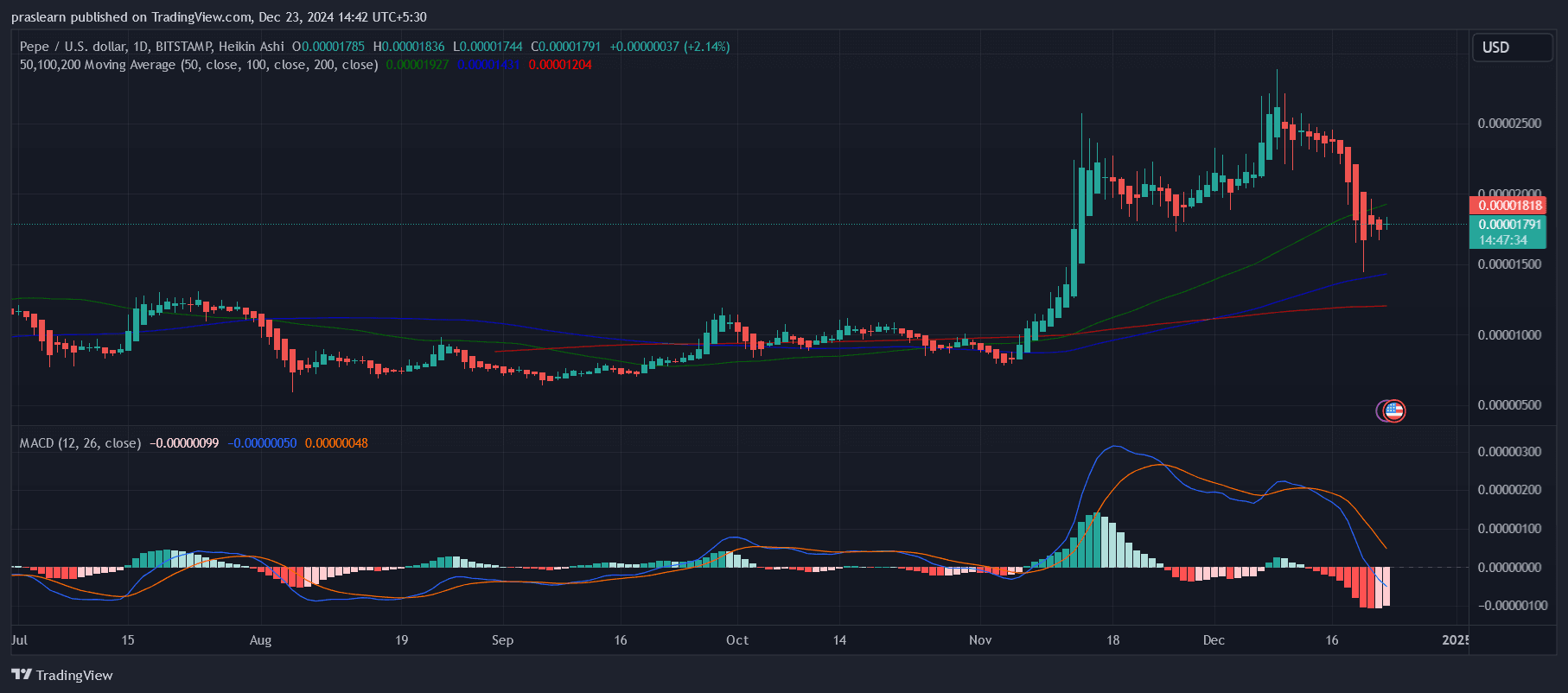Image resolution: width=1568 pixels, height=693 pixels.
Task: Click the MACD axis value 0.00000300
Action: click(1509, 452)
